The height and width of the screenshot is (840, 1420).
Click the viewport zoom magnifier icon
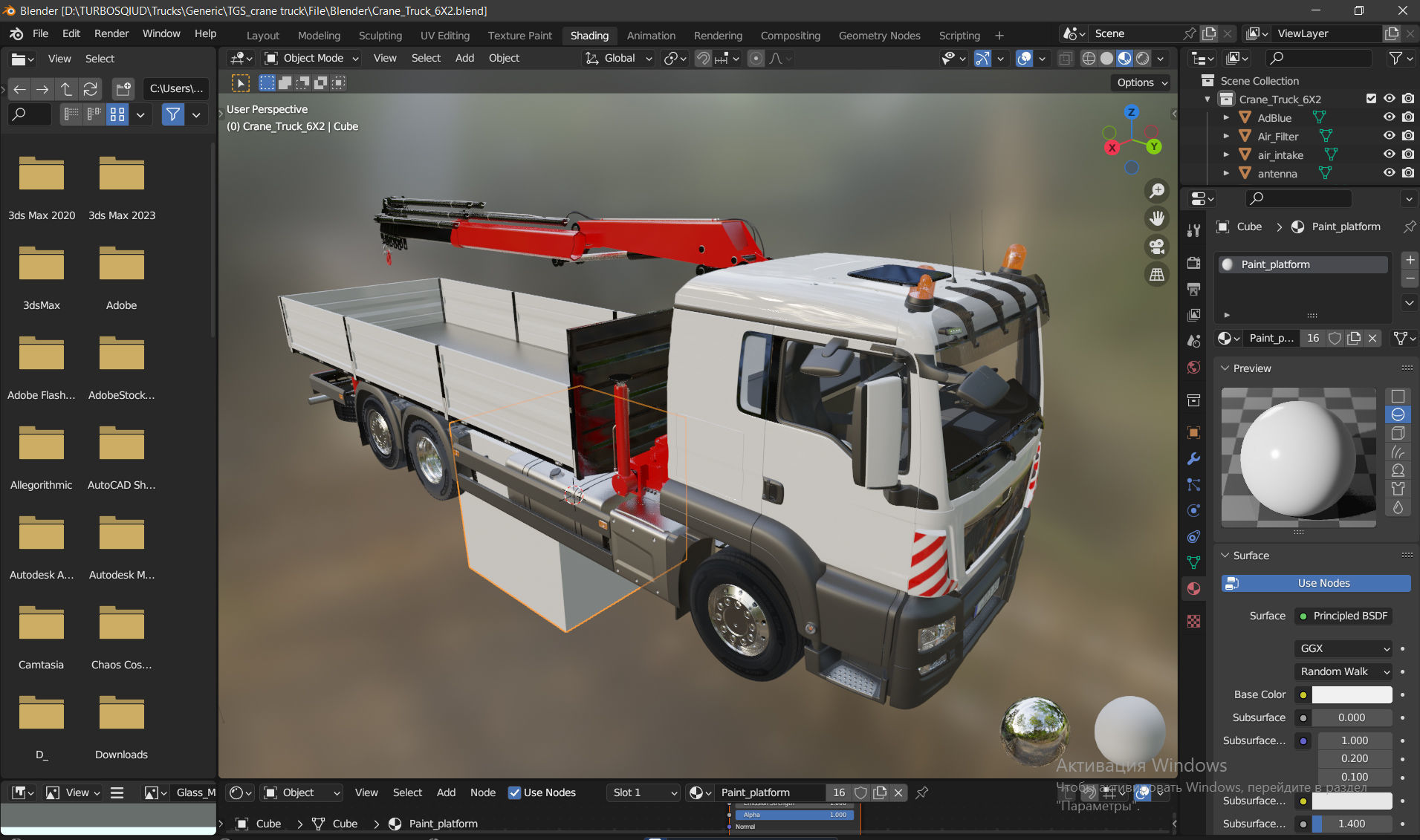[1157, 191]
